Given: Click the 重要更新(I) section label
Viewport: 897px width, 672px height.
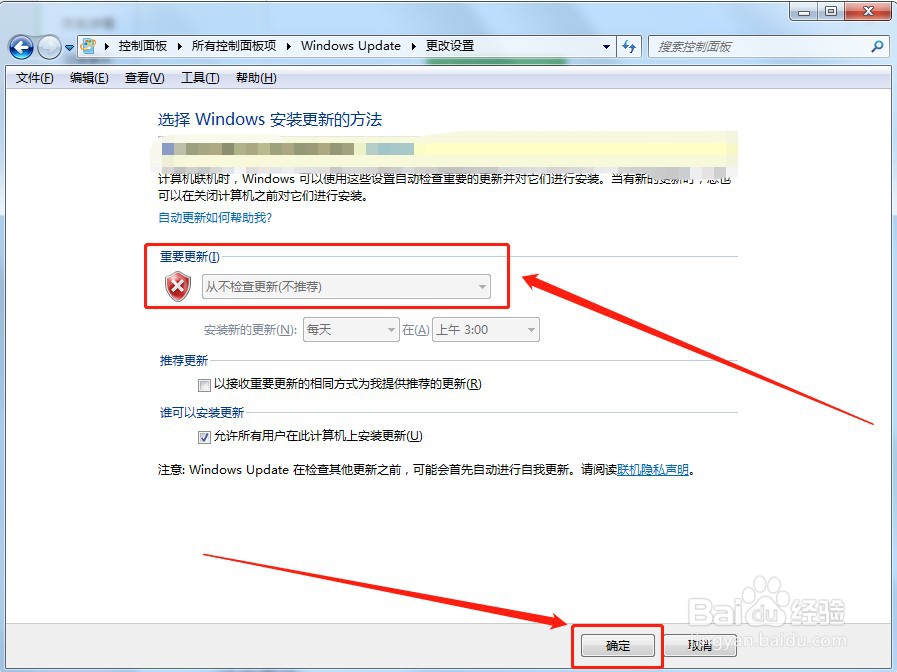Looking at the screenshot, I should (189, 257).
